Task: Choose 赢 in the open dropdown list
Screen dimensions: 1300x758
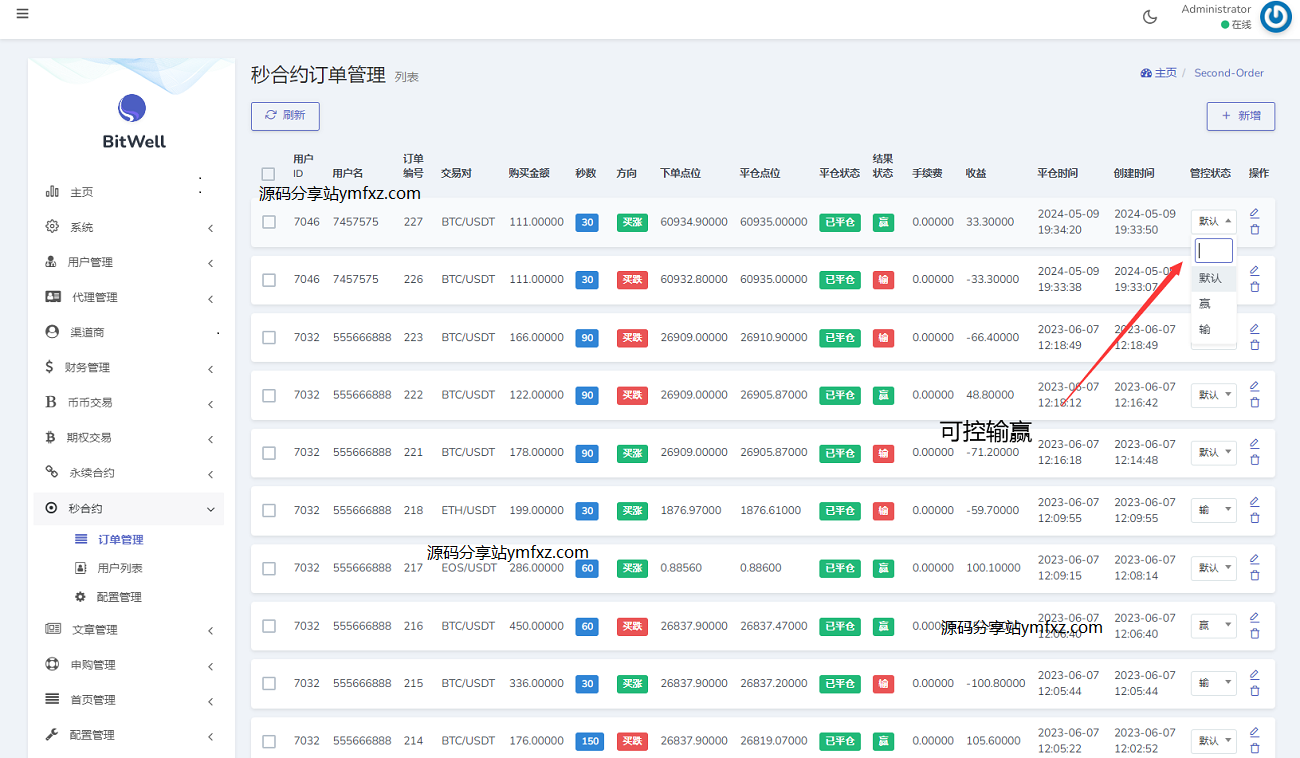Action: coord(1205,303)
